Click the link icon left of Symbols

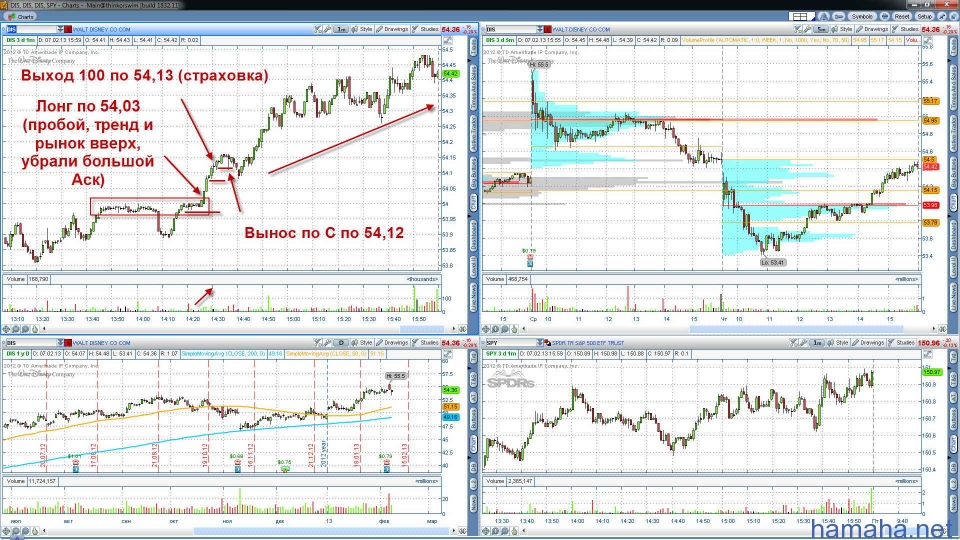pyautogui.click(x=838, y=17)
